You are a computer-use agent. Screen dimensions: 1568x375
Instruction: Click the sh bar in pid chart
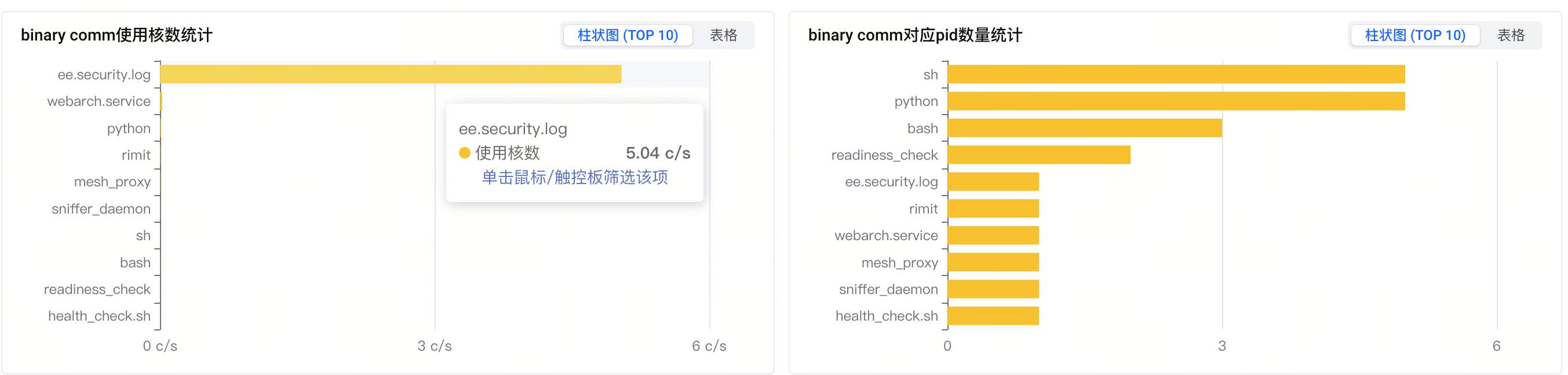(x=1176, y=74)
